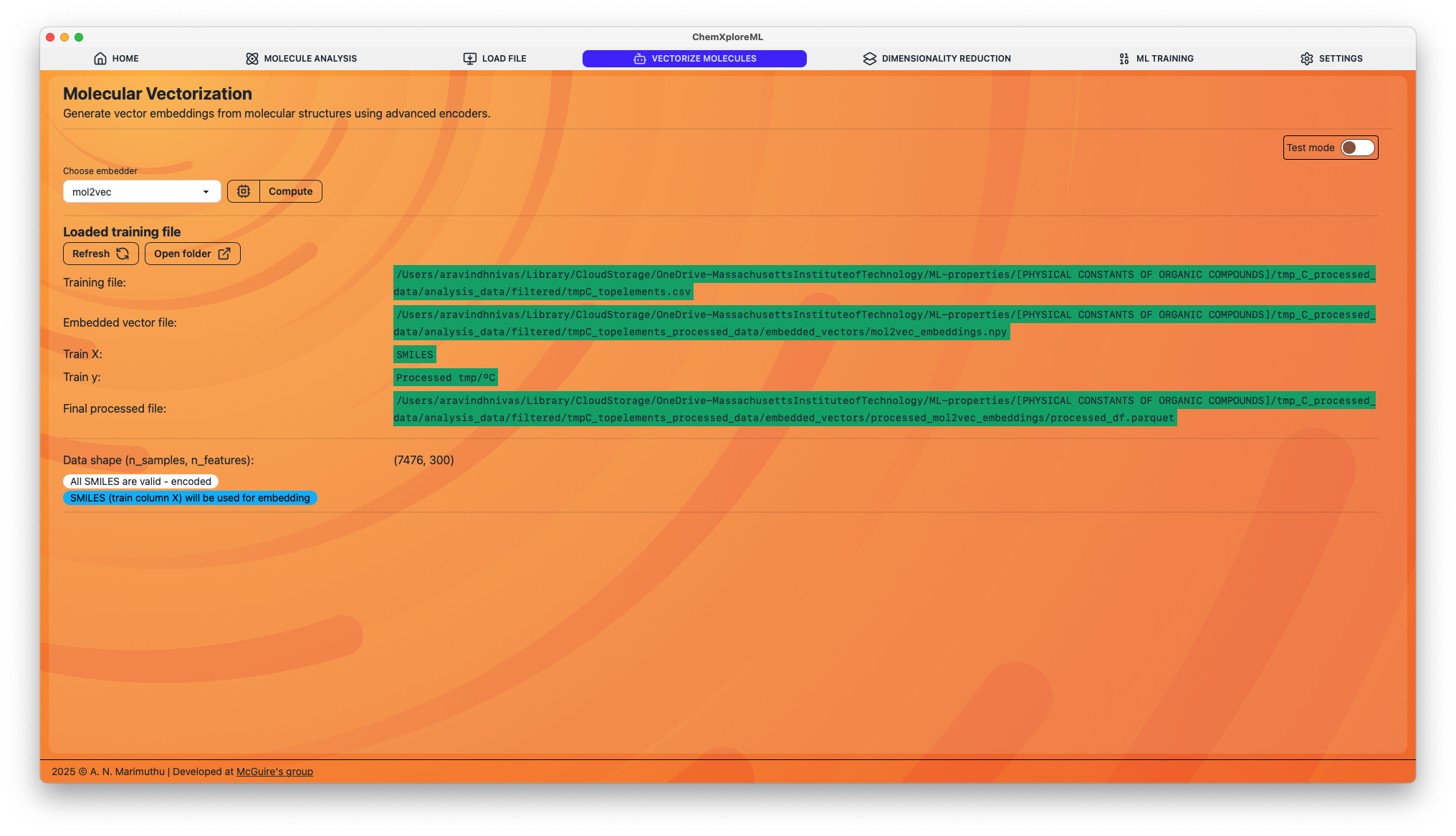Click the Home house icon
1456x836 pixels.
click(100, 59)
